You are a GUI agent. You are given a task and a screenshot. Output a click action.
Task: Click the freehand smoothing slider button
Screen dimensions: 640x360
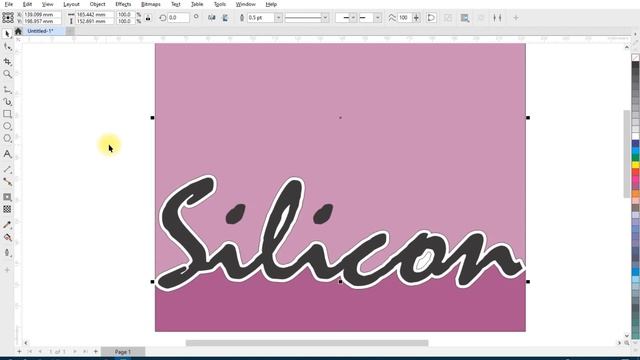coord(416,18)
